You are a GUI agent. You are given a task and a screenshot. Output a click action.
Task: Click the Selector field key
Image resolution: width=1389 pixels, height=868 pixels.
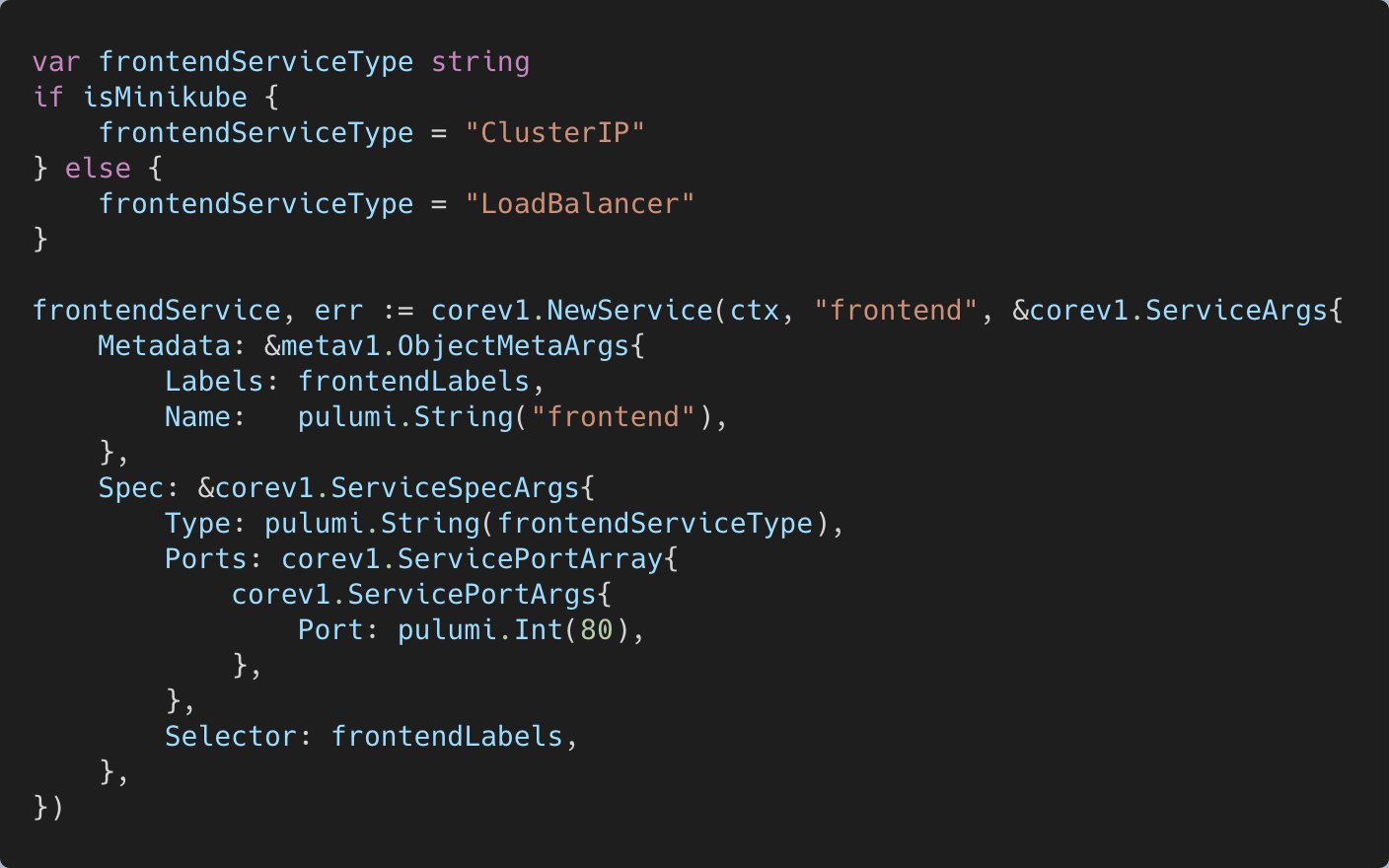tap(231, 736)
